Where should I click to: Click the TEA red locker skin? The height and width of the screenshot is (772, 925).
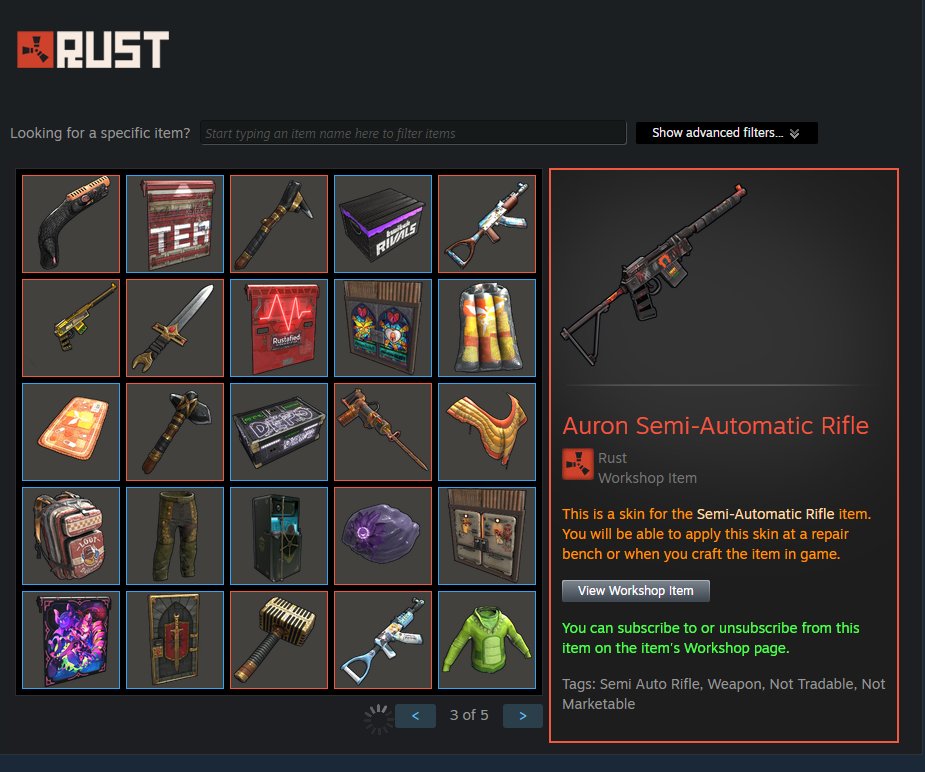175,224
